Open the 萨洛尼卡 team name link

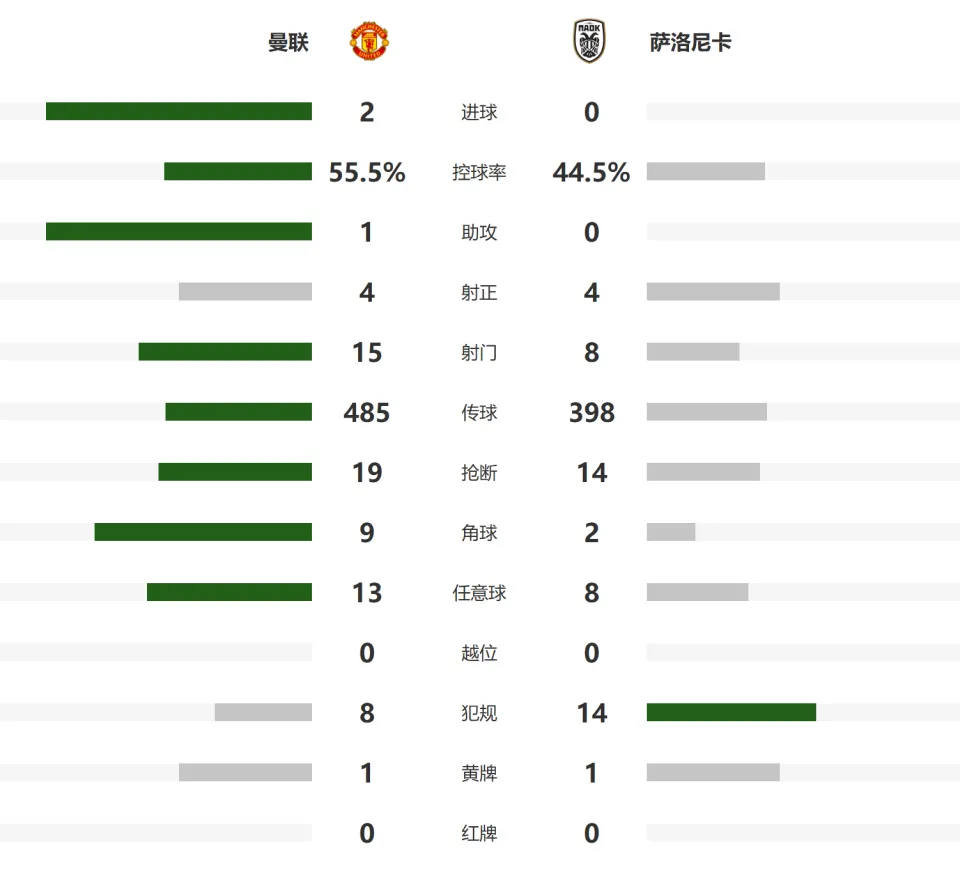click(691, 42)
